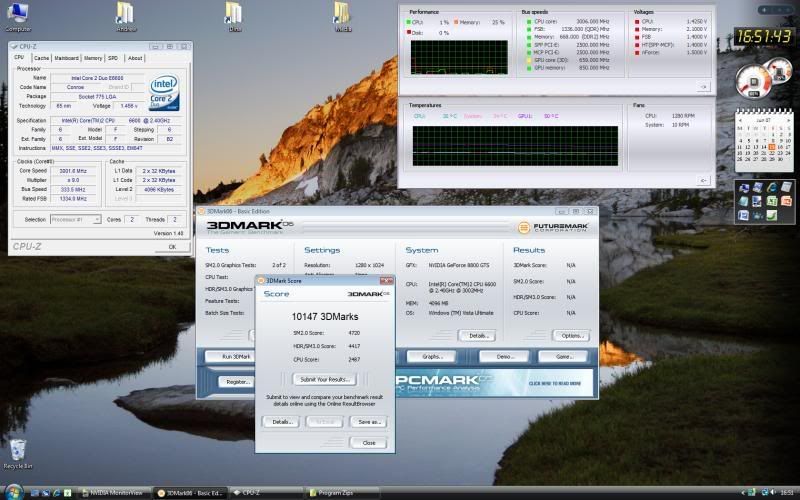Click OK in the CPU-Z window

coord(172,247)
